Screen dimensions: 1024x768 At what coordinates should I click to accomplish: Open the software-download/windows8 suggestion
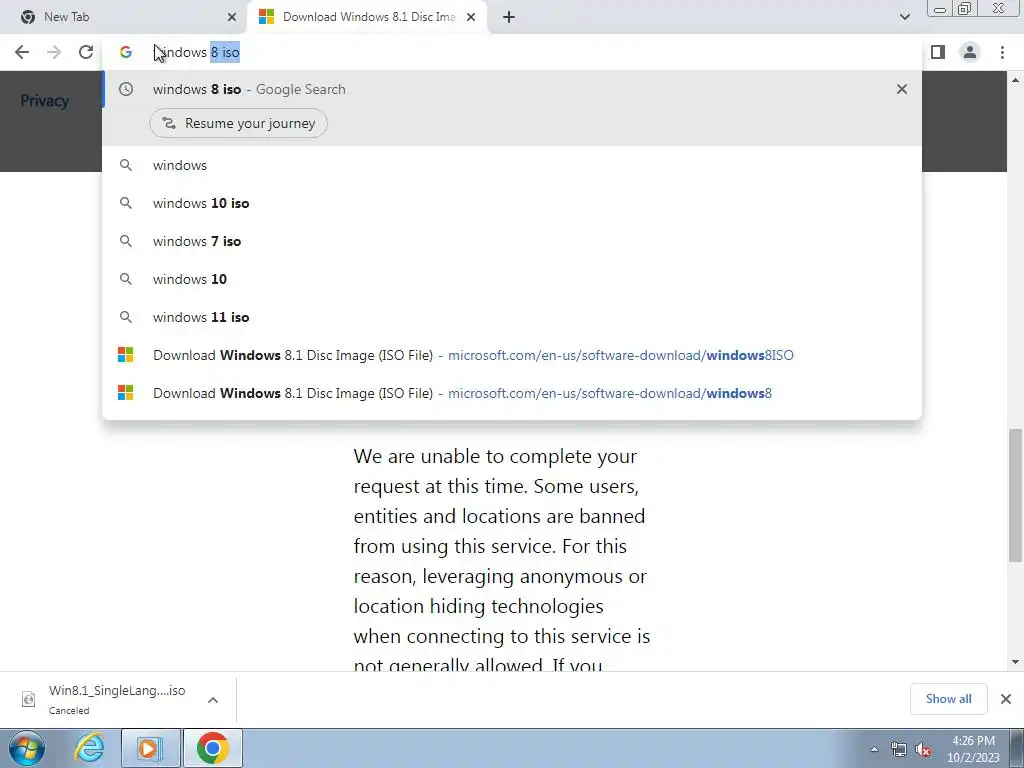pos(512,393)
